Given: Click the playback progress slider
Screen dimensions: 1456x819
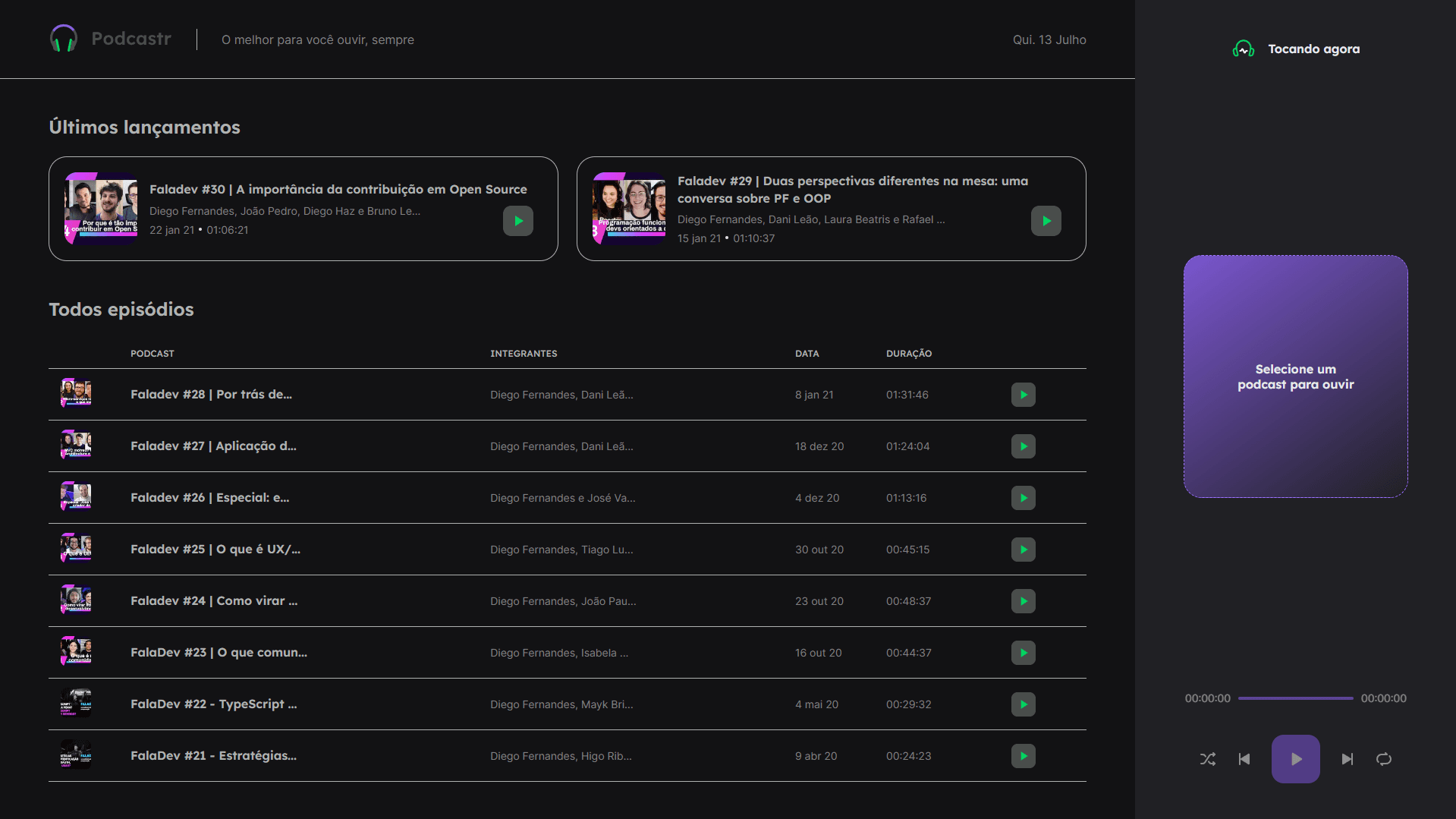Looking at the screenshot, I should coord(1295,698).
